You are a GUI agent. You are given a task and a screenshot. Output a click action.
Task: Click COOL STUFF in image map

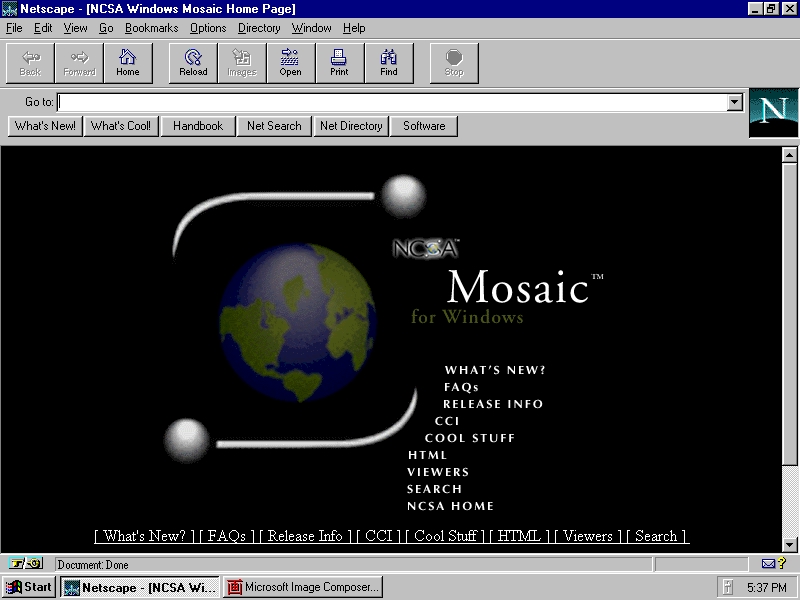(x=470, y=438)
